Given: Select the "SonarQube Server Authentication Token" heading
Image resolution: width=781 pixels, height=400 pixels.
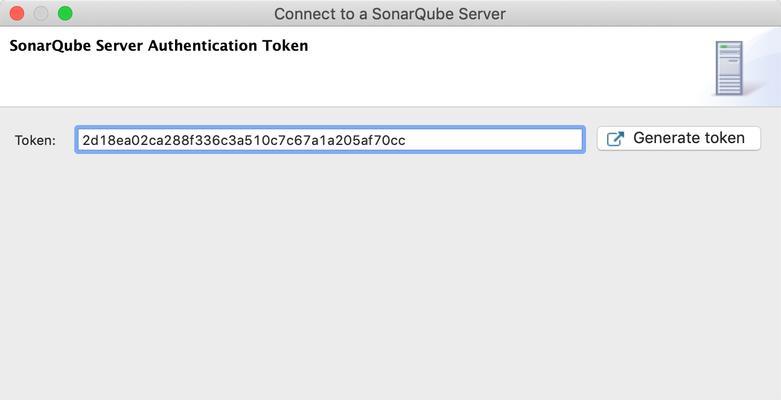Looking at the screenshot, I should (159, 46).
